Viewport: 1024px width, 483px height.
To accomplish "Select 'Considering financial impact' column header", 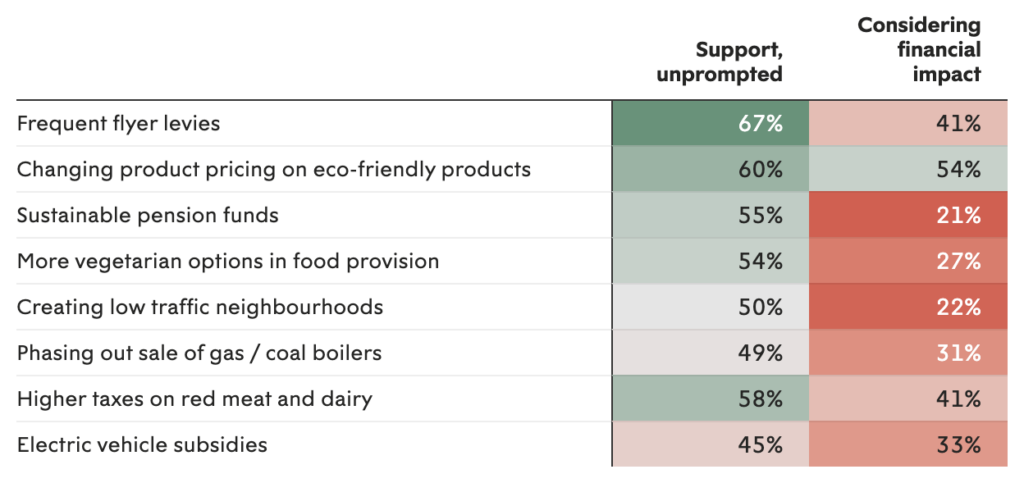I will [x=919, y=49].
